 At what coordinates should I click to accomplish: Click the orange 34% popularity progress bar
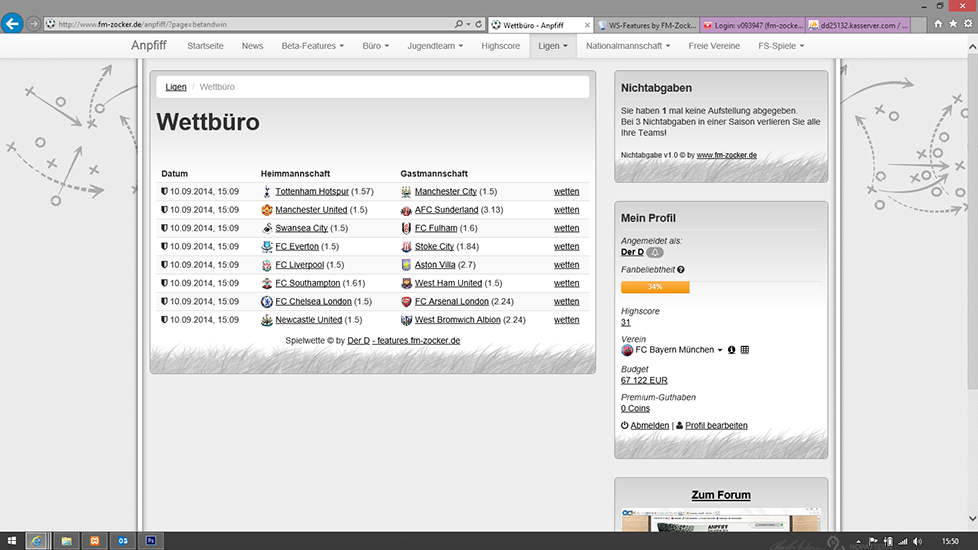(655, 288)
